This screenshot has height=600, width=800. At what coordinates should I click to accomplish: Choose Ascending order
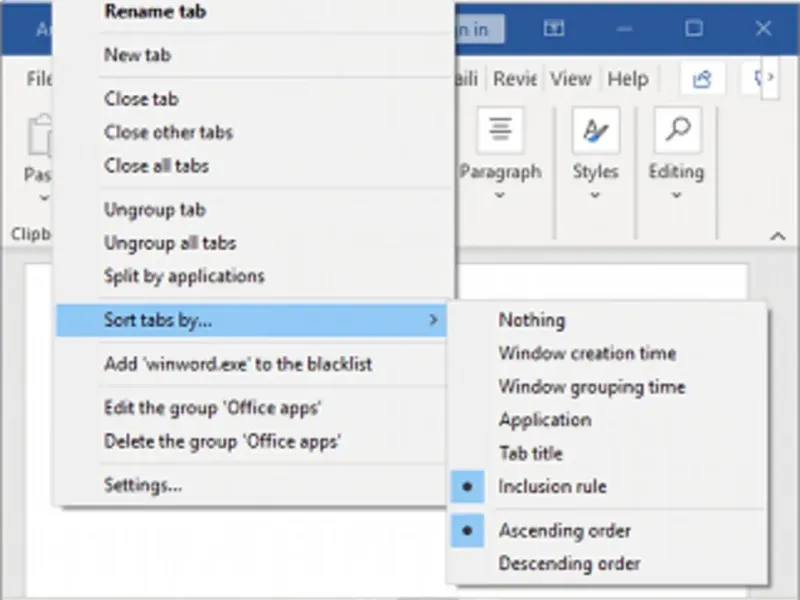pyautogui.click(x=564, y=531)
